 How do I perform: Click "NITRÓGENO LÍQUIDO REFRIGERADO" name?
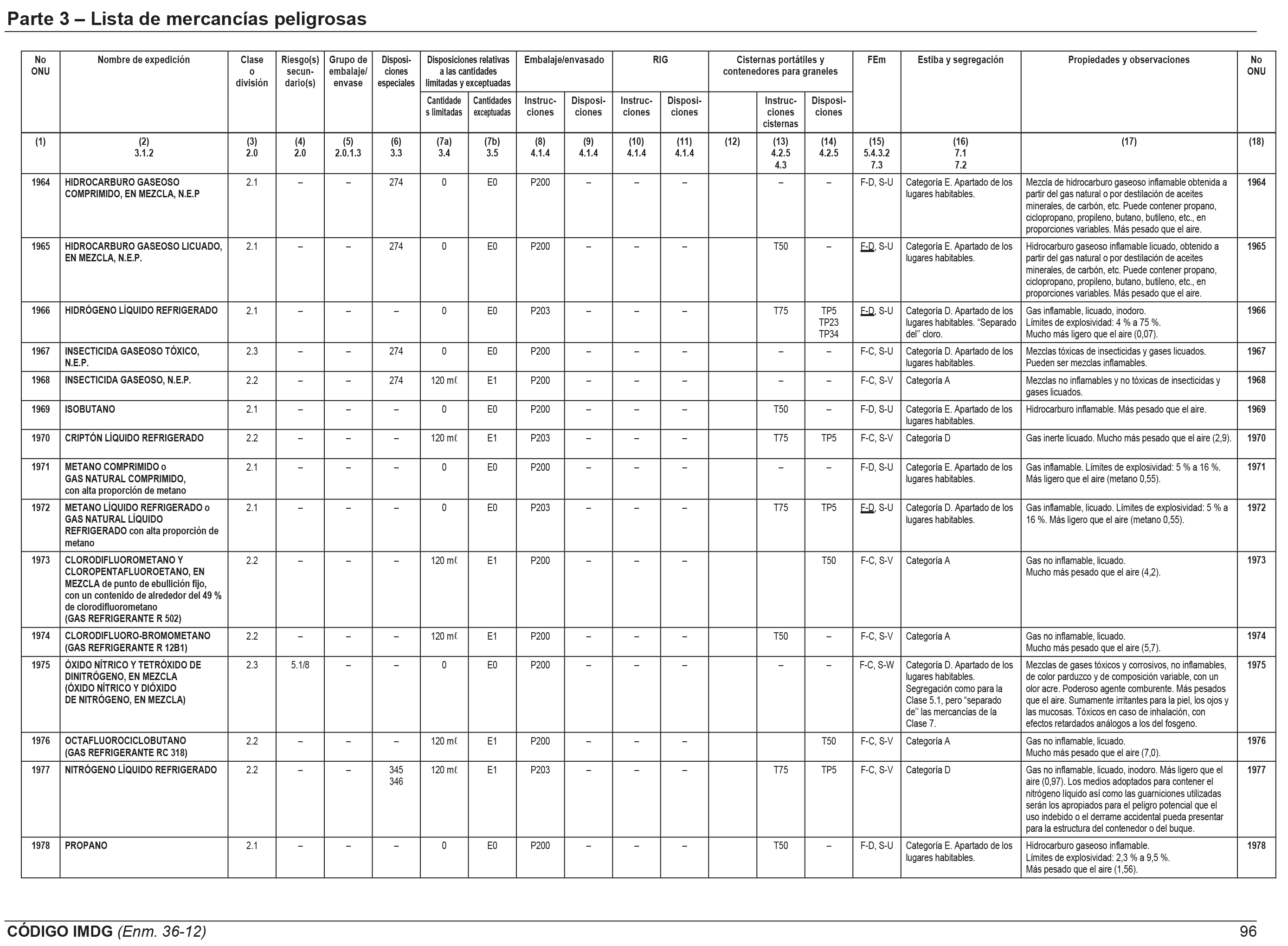coord(141,770)
